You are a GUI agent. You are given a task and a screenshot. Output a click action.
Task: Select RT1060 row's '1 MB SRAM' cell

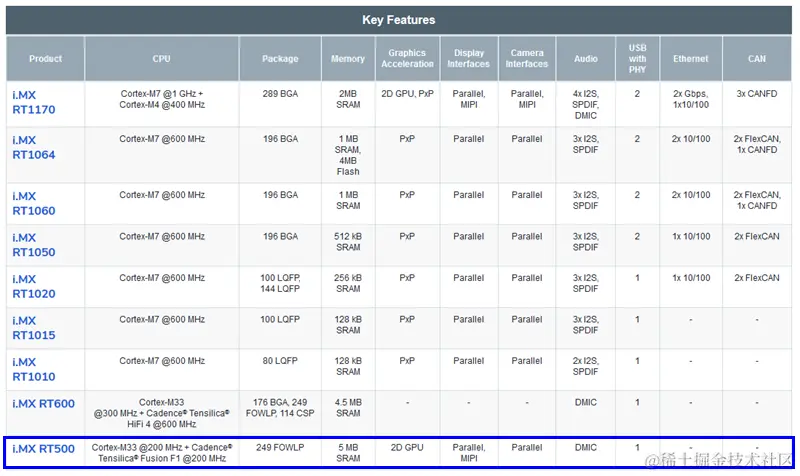[348, 204]
